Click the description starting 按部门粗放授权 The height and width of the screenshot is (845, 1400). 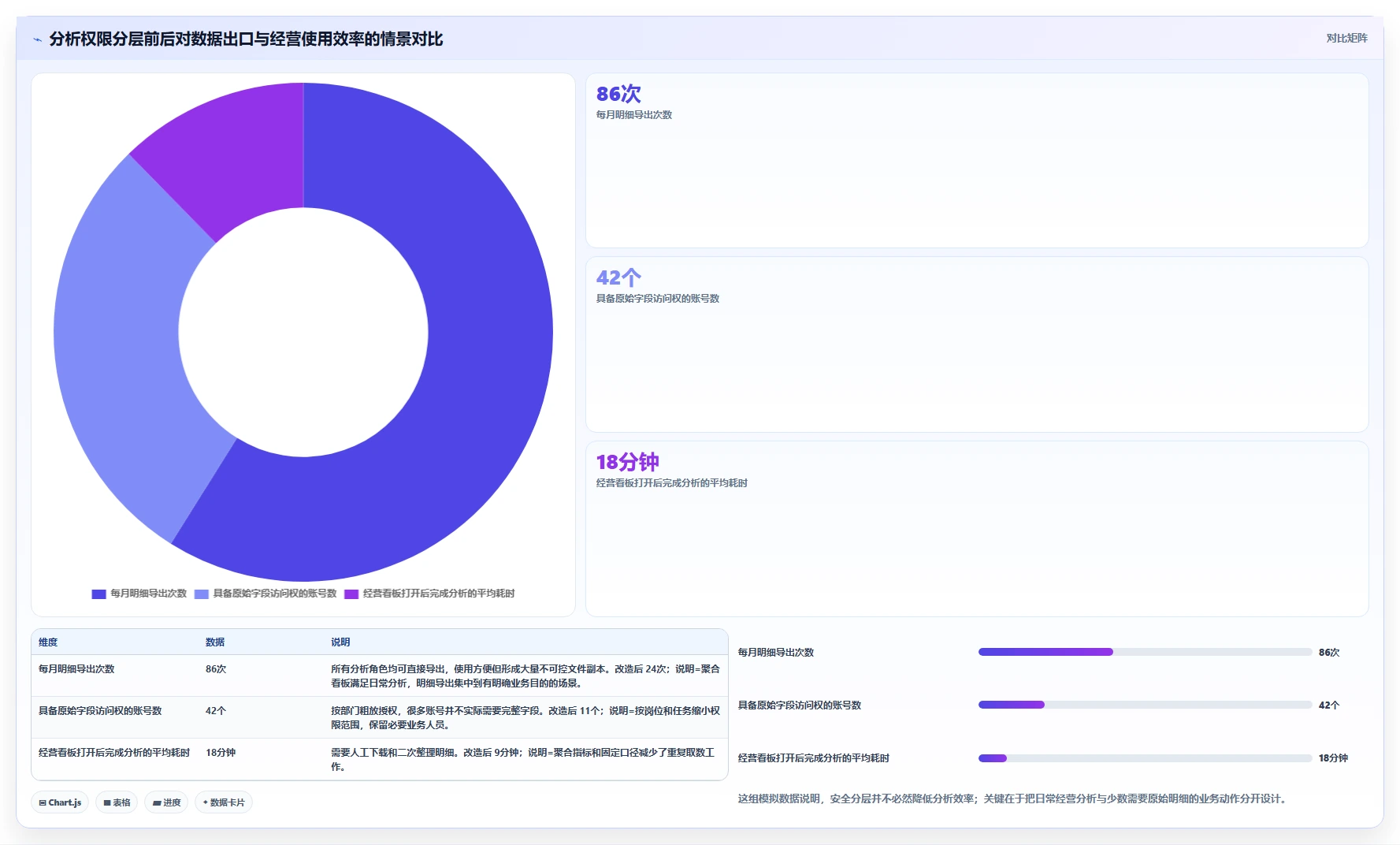click(x=525, y=718)
